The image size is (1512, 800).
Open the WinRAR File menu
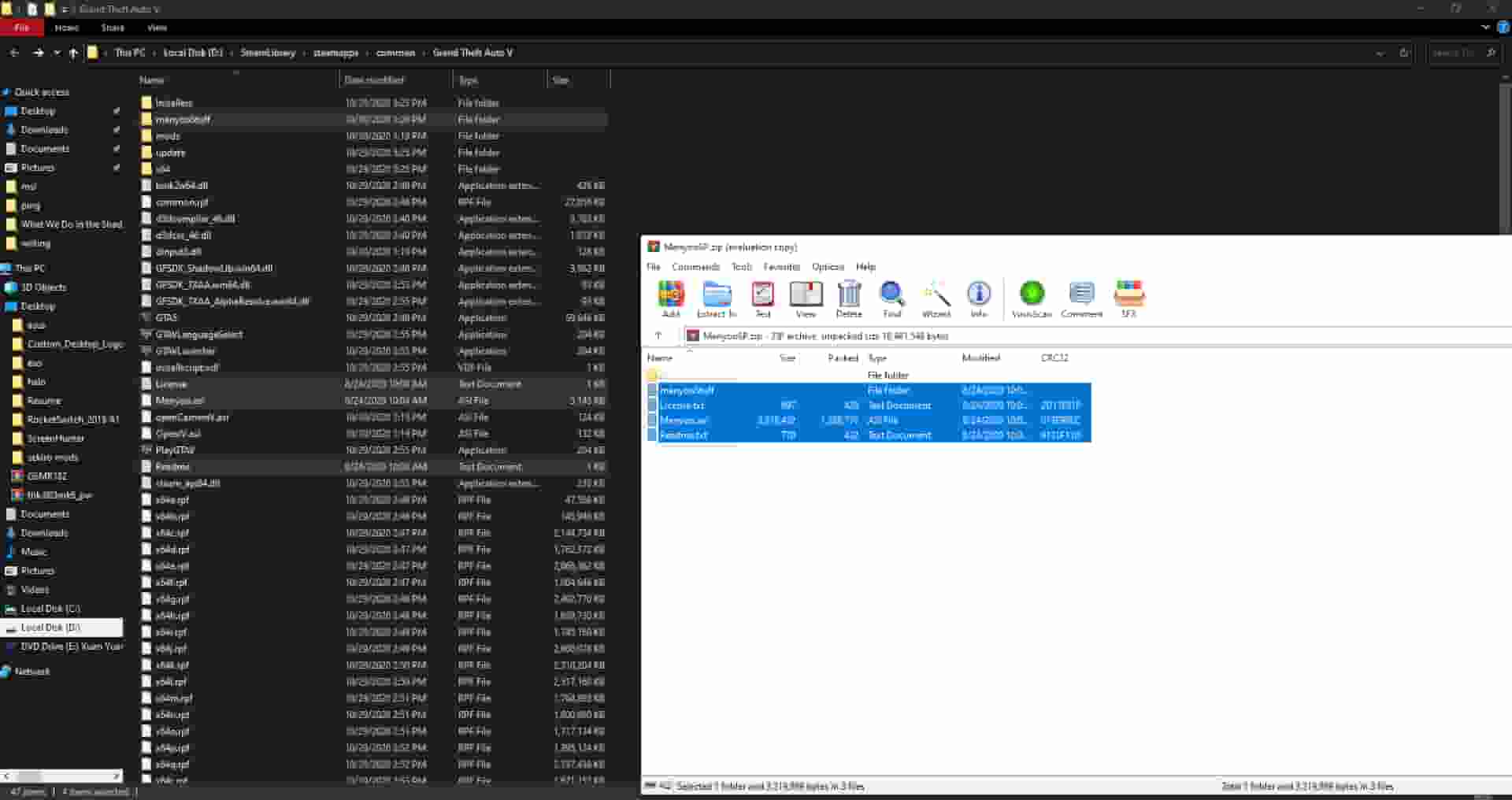[x=654, y=267]
